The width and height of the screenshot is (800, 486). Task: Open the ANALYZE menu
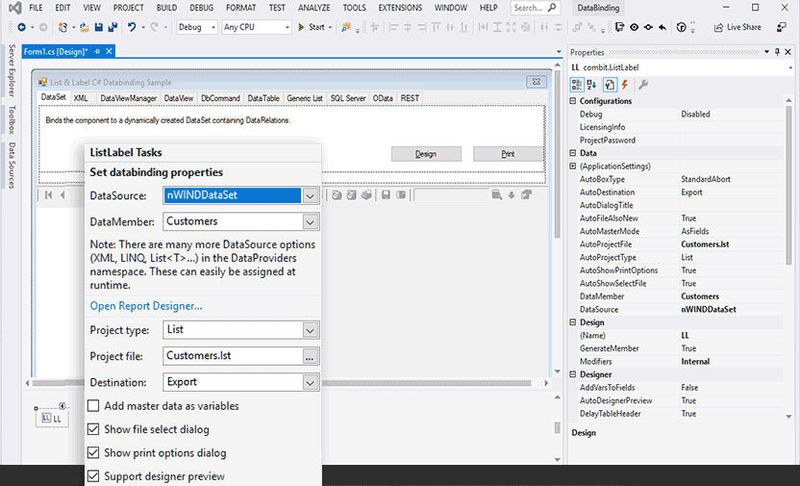pyautogui.click(x=314, y=8)
